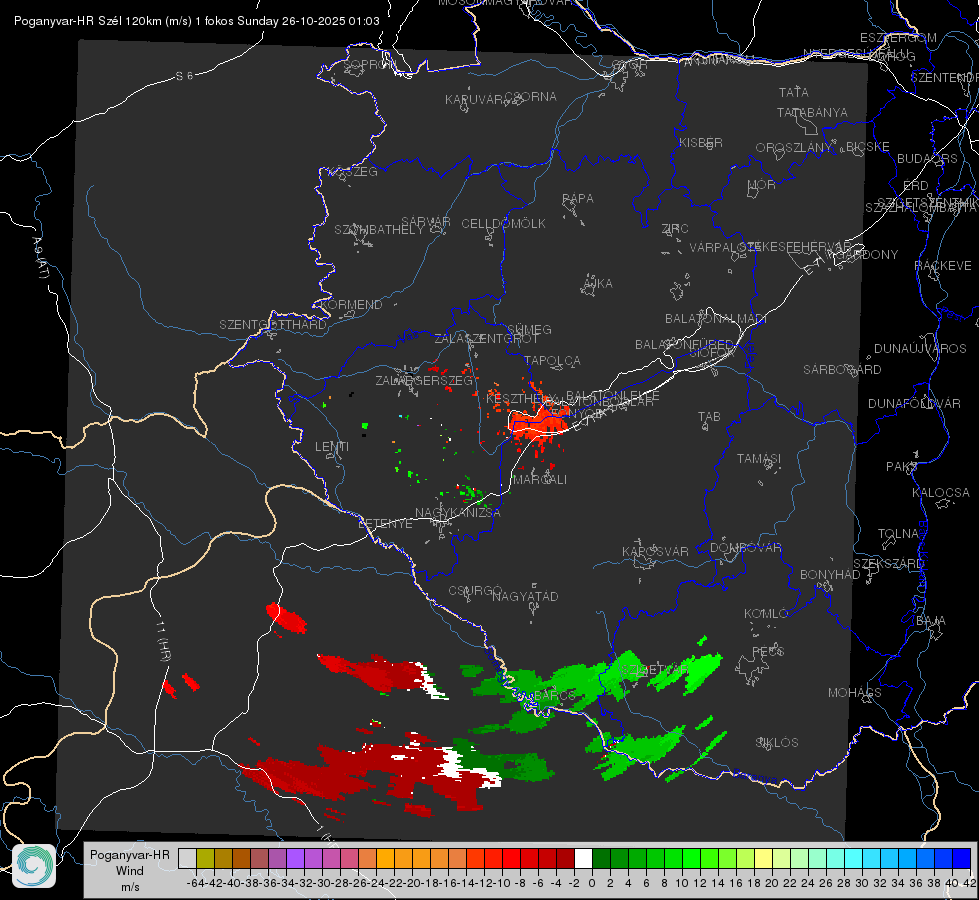Viewport: 979px width, 900px height.
Task: Click the TOLNA city label
Action: [898, 533]
